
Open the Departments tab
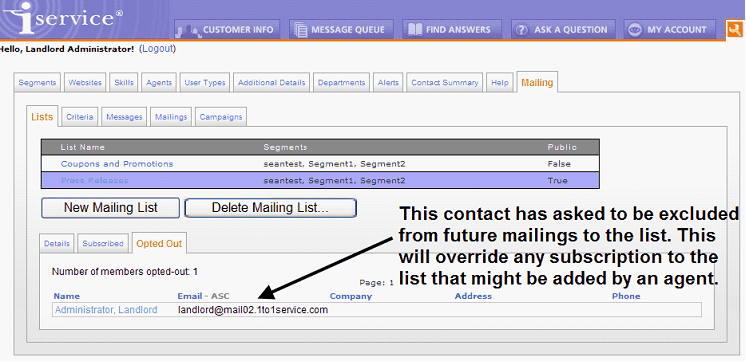[341, 82]
